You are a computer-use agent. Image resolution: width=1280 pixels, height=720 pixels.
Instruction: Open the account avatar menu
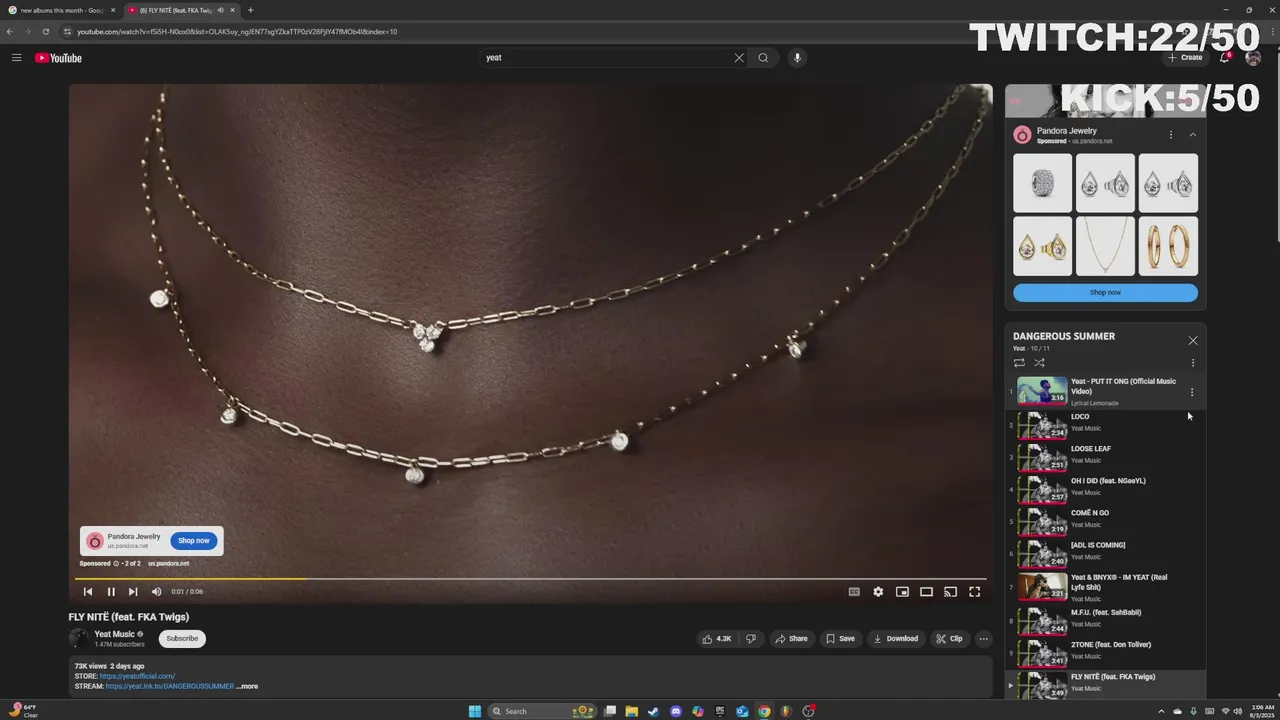tap(1253, 58)
